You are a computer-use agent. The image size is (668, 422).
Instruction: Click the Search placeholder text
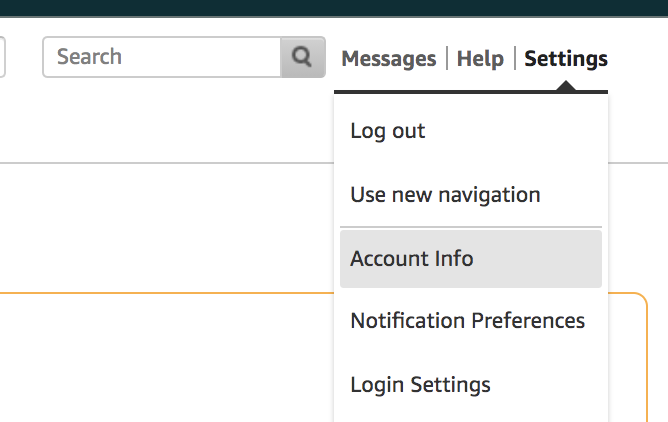pyautogui.click(x=89, y=57)
